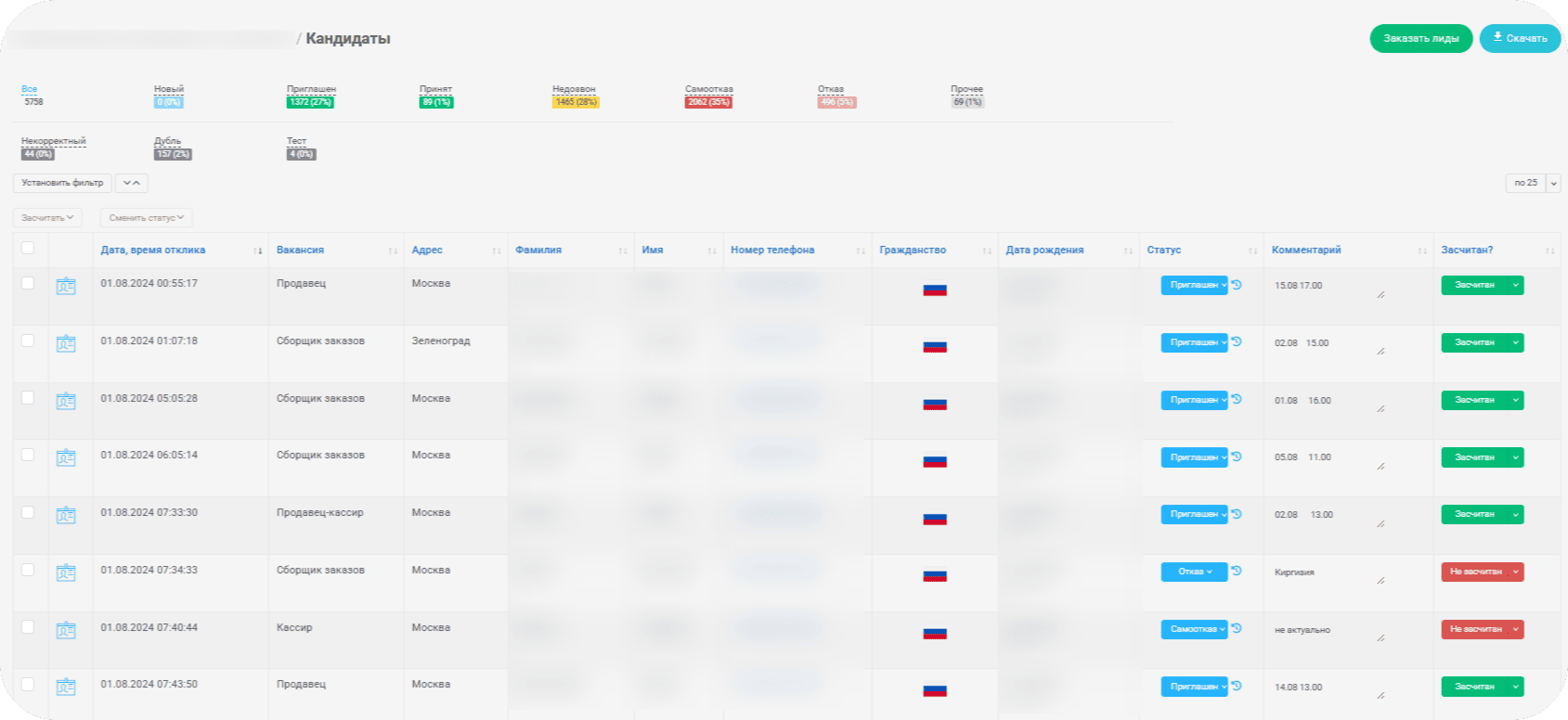
Task: Click the red '2062 (35%)' count badge
Action: click(708, 102)
